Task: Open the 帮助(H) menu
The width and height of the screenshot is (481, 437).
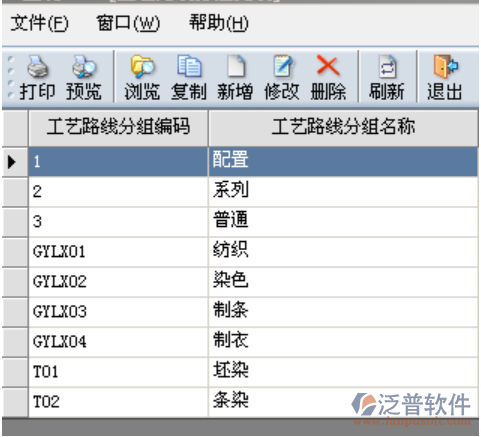Action: [x=219, y=23]
